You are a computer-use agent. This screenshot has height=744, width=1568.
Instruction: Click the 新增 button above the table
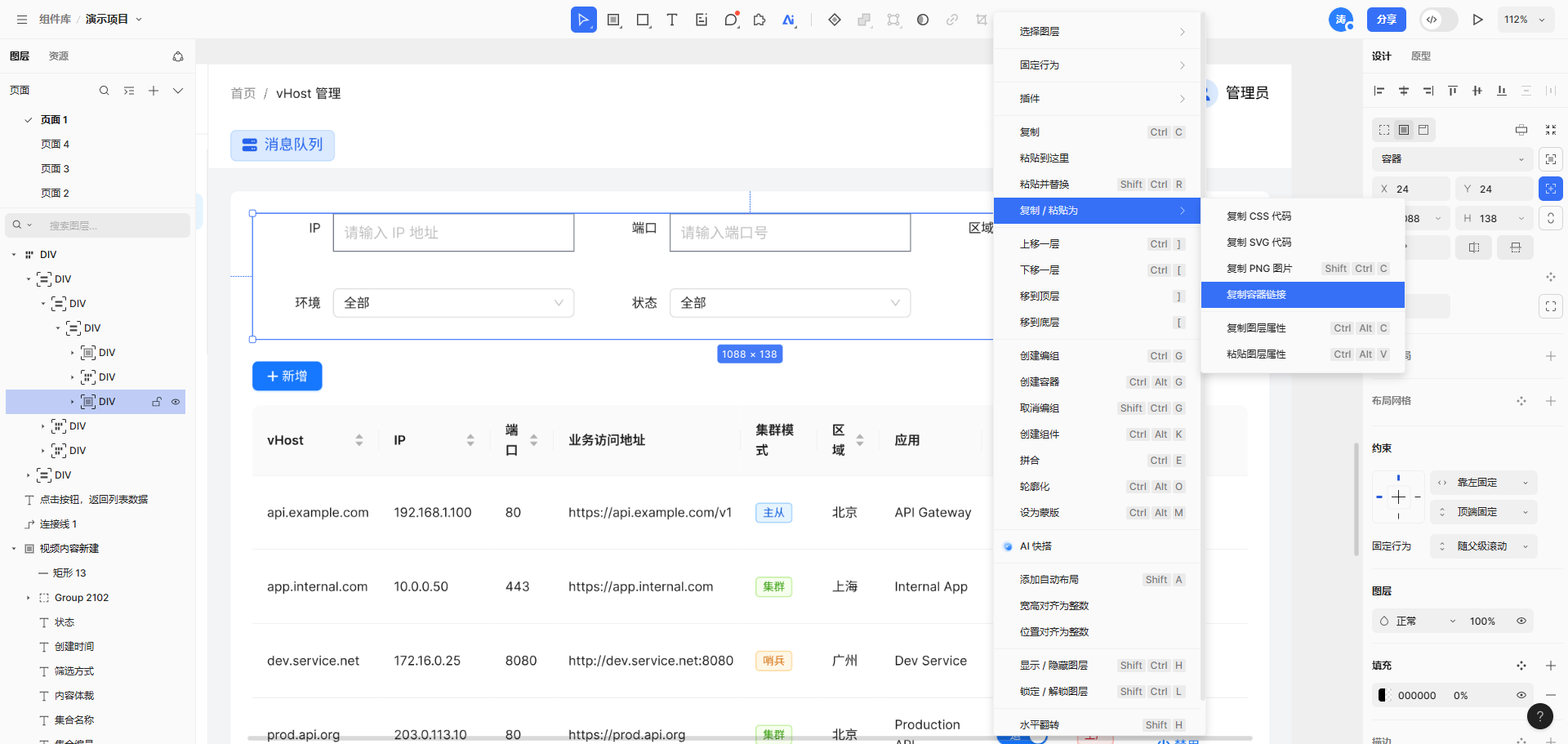coord(287,376)
